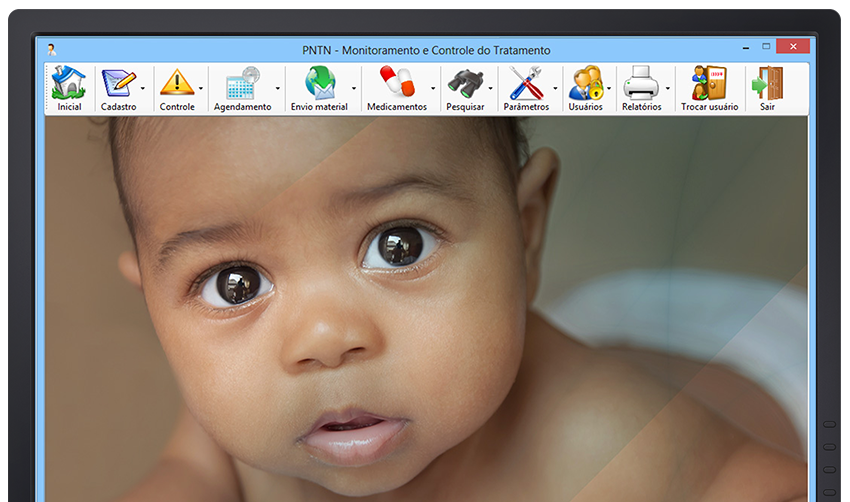Expand the Controle dropdown arrow

click(201, 89)
